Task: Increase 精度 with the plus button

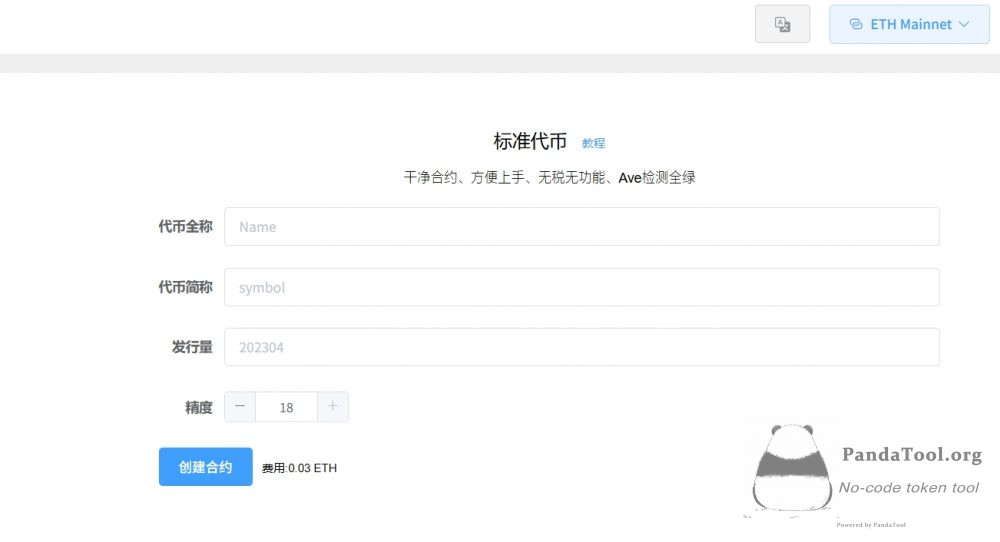Action: click(x=333, y=407)
